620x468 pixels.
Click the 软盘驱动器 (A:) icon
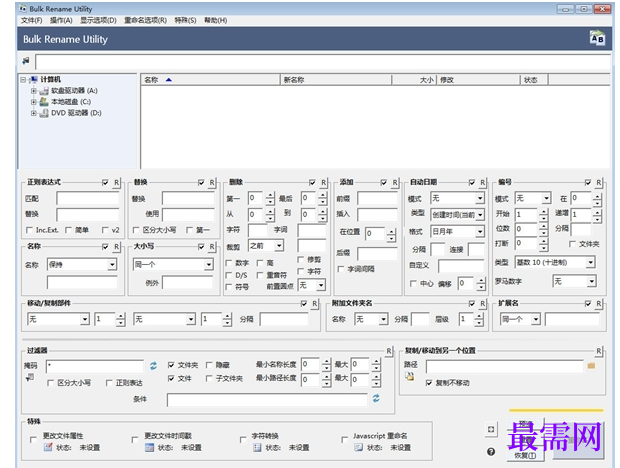44,91
